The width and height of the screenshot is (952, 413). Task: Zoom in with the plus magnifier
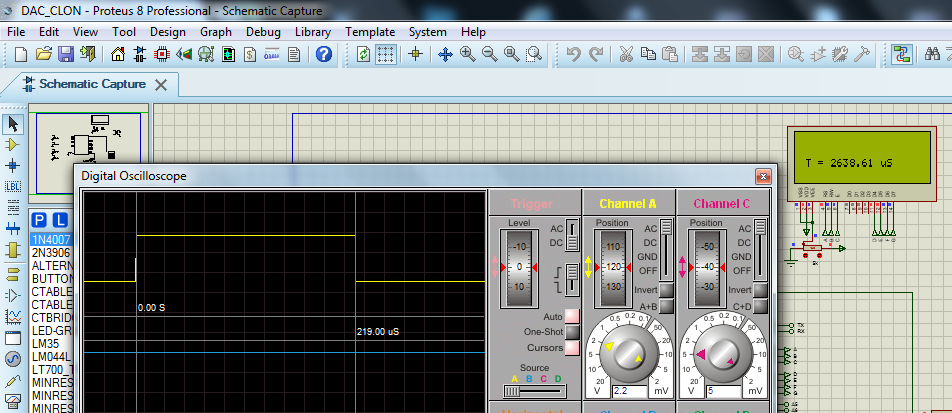(x=468, y=55)
